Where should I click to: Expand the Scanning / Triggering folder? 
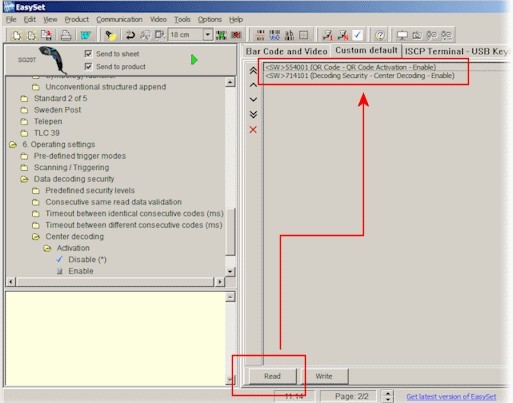tap(24, 167)
